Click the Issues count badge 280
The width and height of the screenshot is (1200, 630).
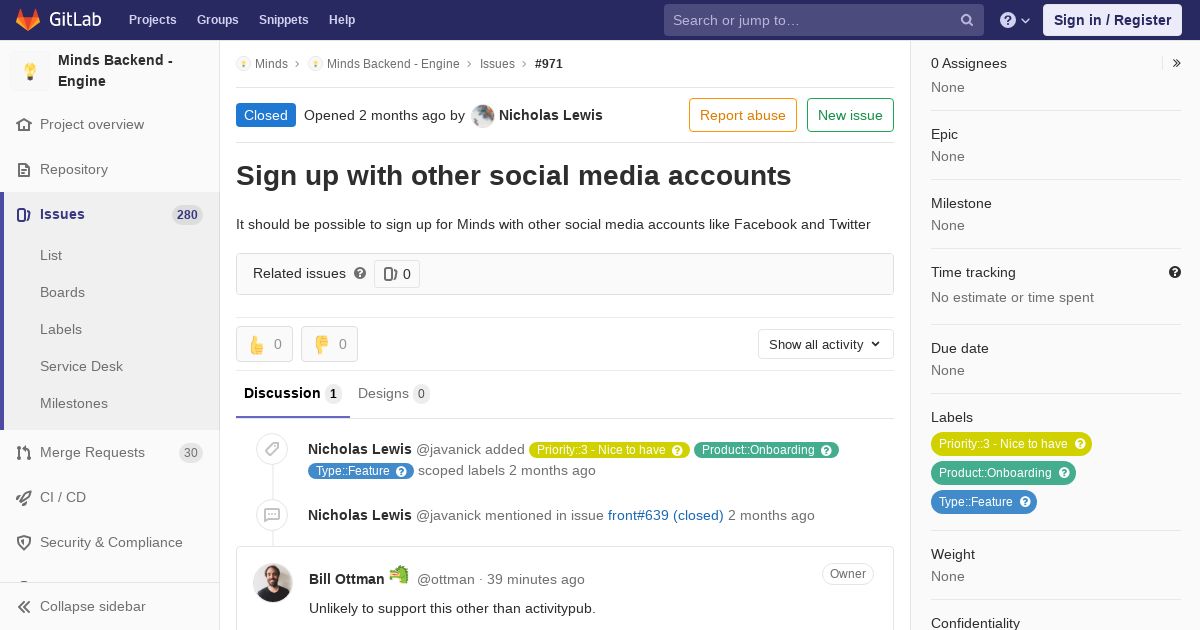187,215
